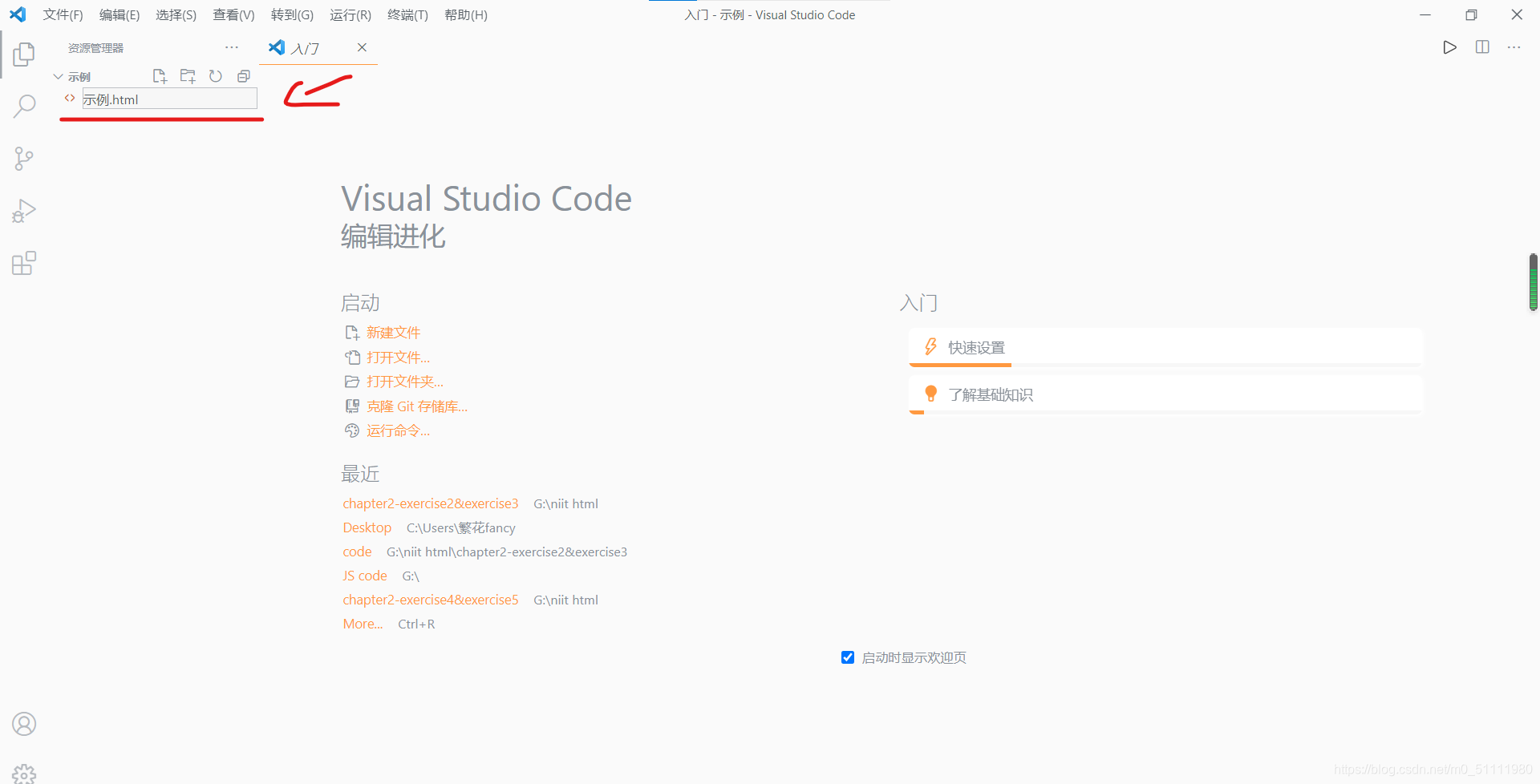The width and height of the screenshot is (1540, 784).
Task: Click the Run play icon at top right
Action: pyautogui.click(x=1449, y=47)
